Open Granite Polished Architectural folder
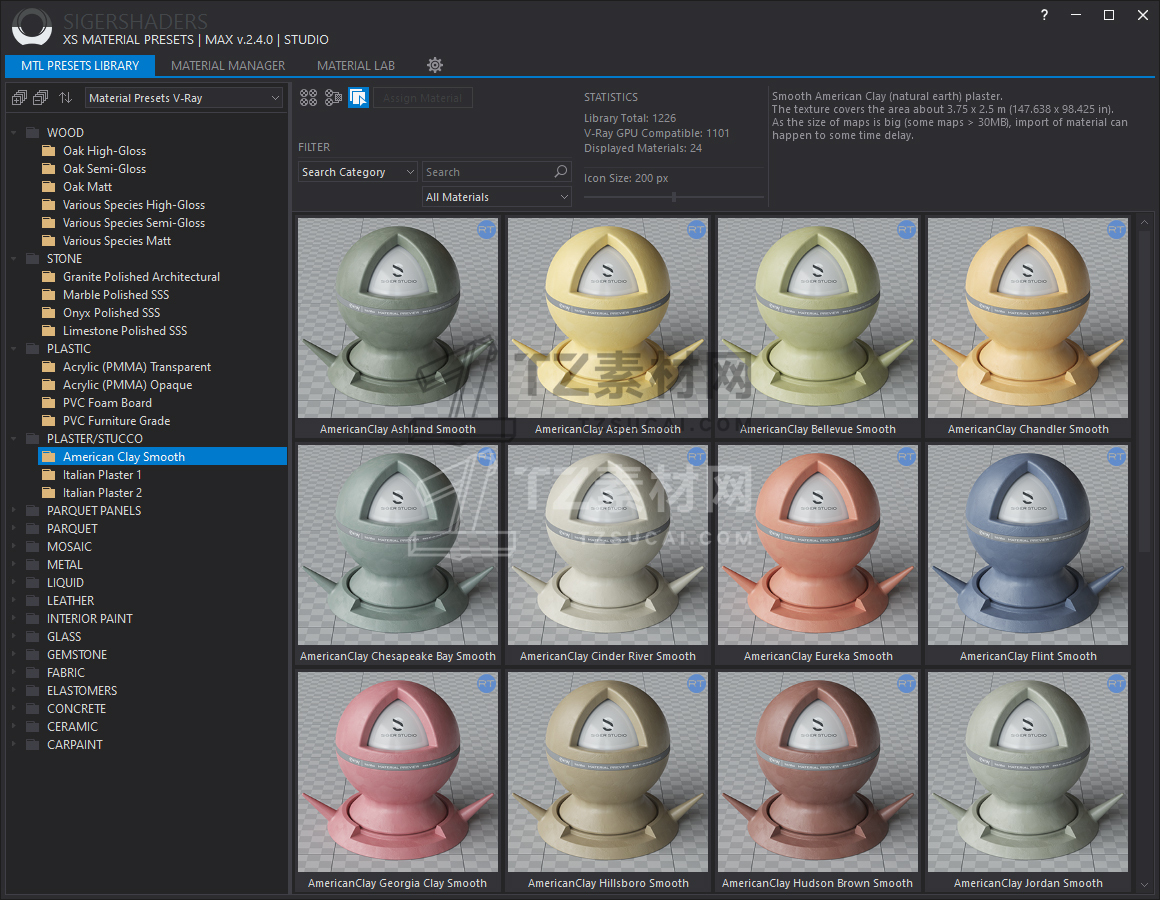1160x900 pixels. pyautogui.click(x=141, y=277)
